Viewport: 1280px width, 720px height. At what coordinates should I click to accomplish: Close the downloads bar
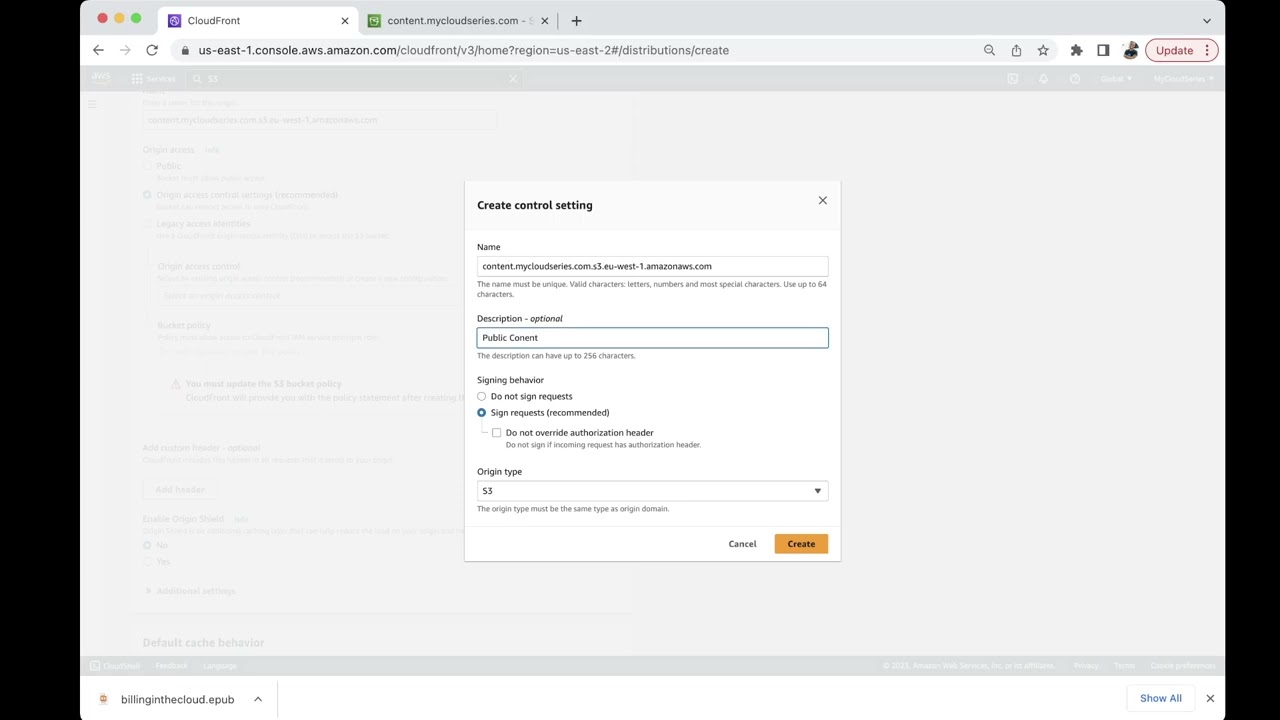point(1210,698)
